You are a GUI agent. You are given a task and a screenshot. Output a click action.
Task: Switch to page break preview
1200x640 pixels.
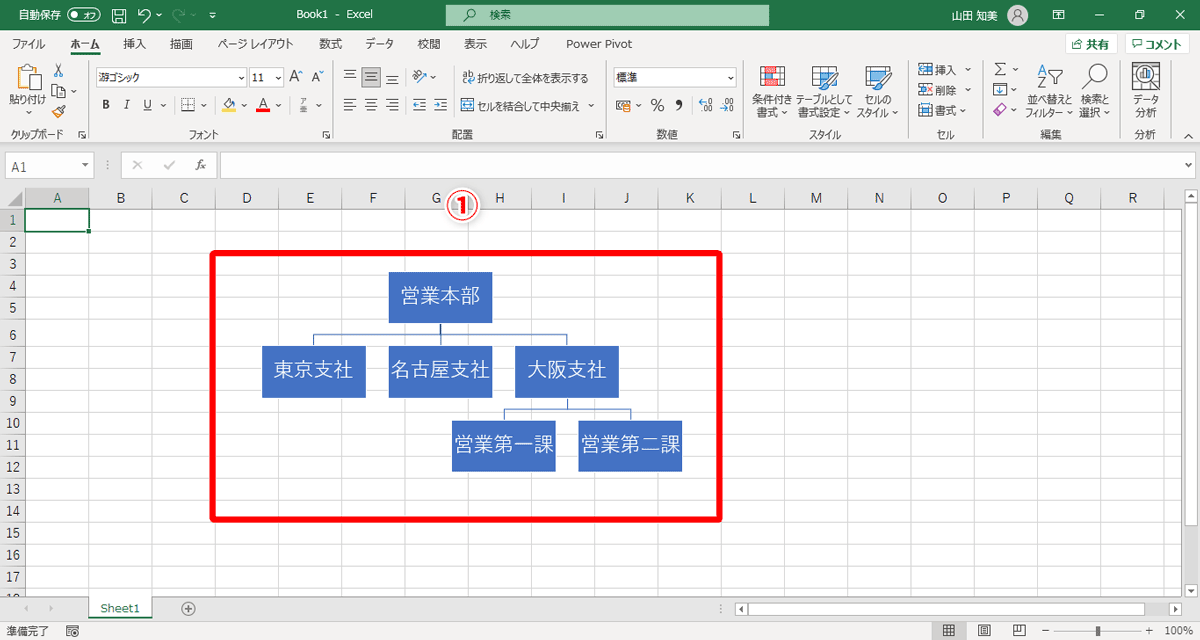1020,631
